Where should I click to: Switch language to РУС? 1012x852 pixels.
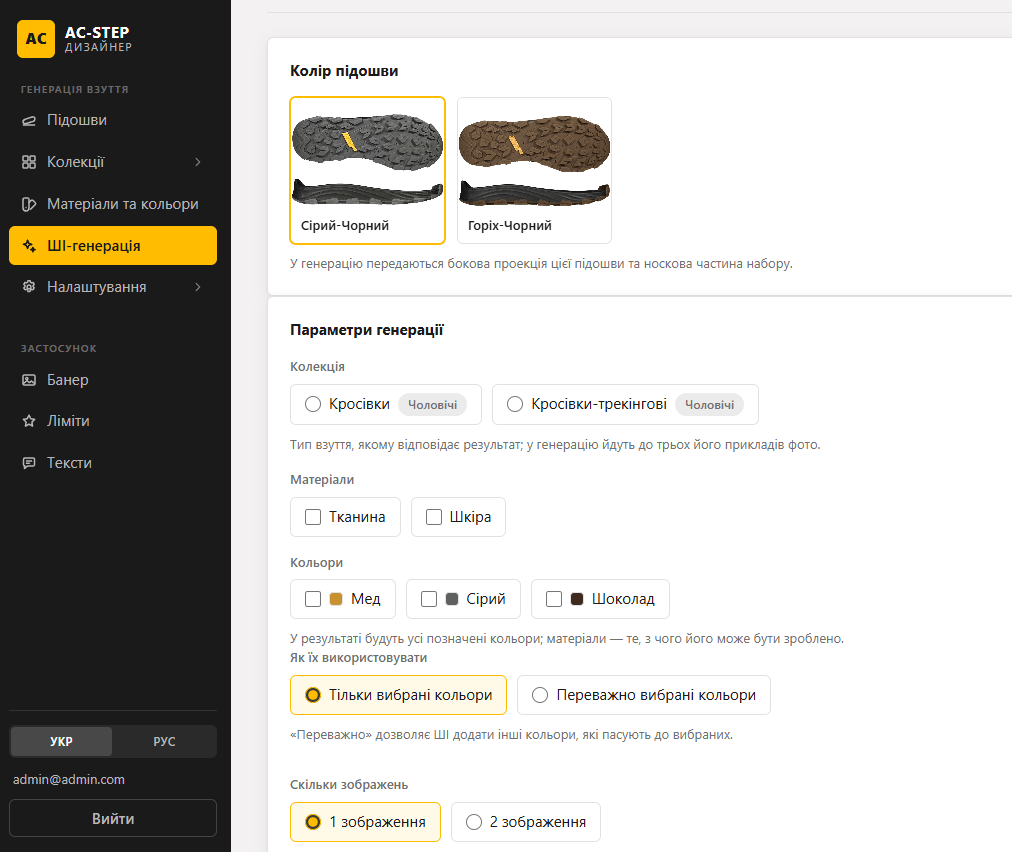tap(164, 742)
